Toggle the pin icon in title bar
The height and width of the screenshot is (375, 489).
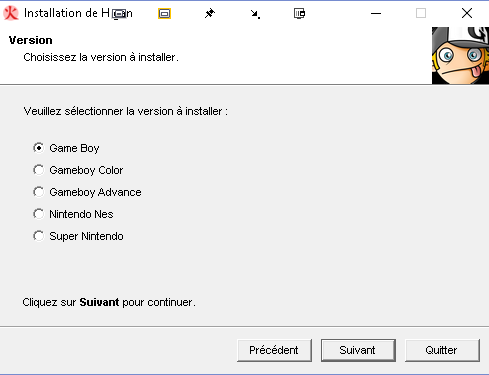pos(210,14)
